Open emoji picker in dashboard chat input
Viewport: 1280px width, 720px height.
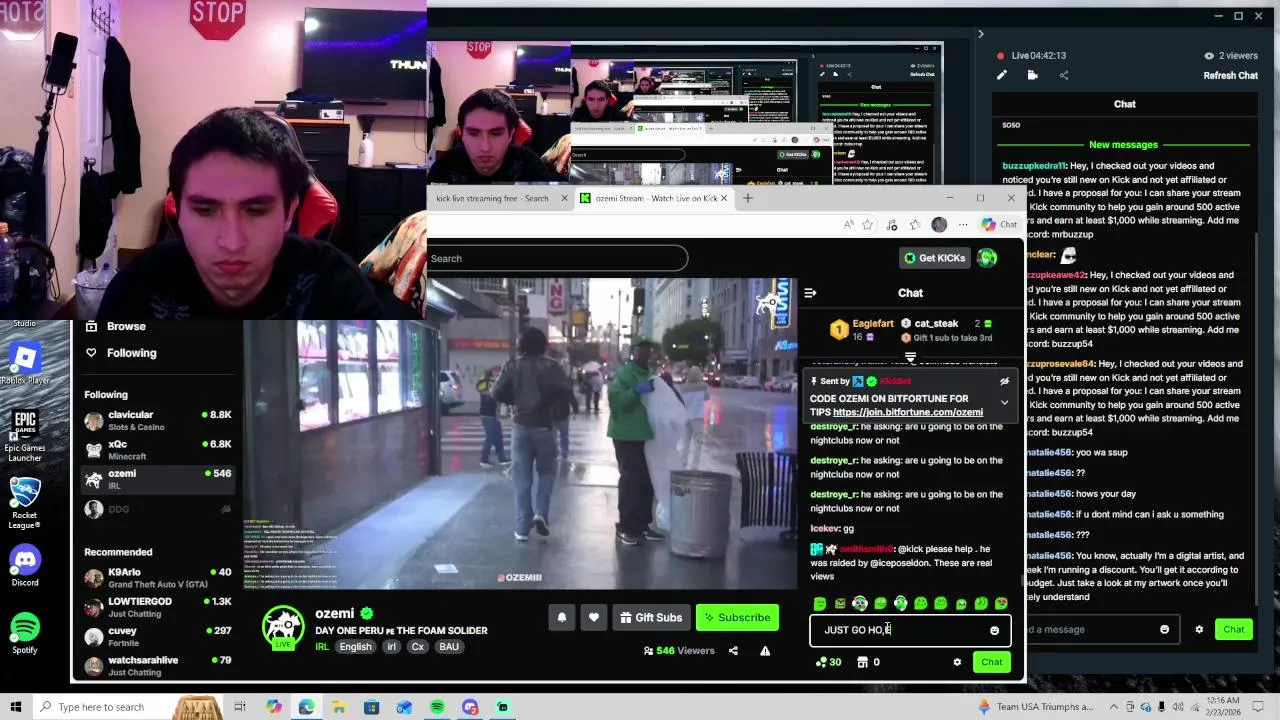click(1164, 630)
